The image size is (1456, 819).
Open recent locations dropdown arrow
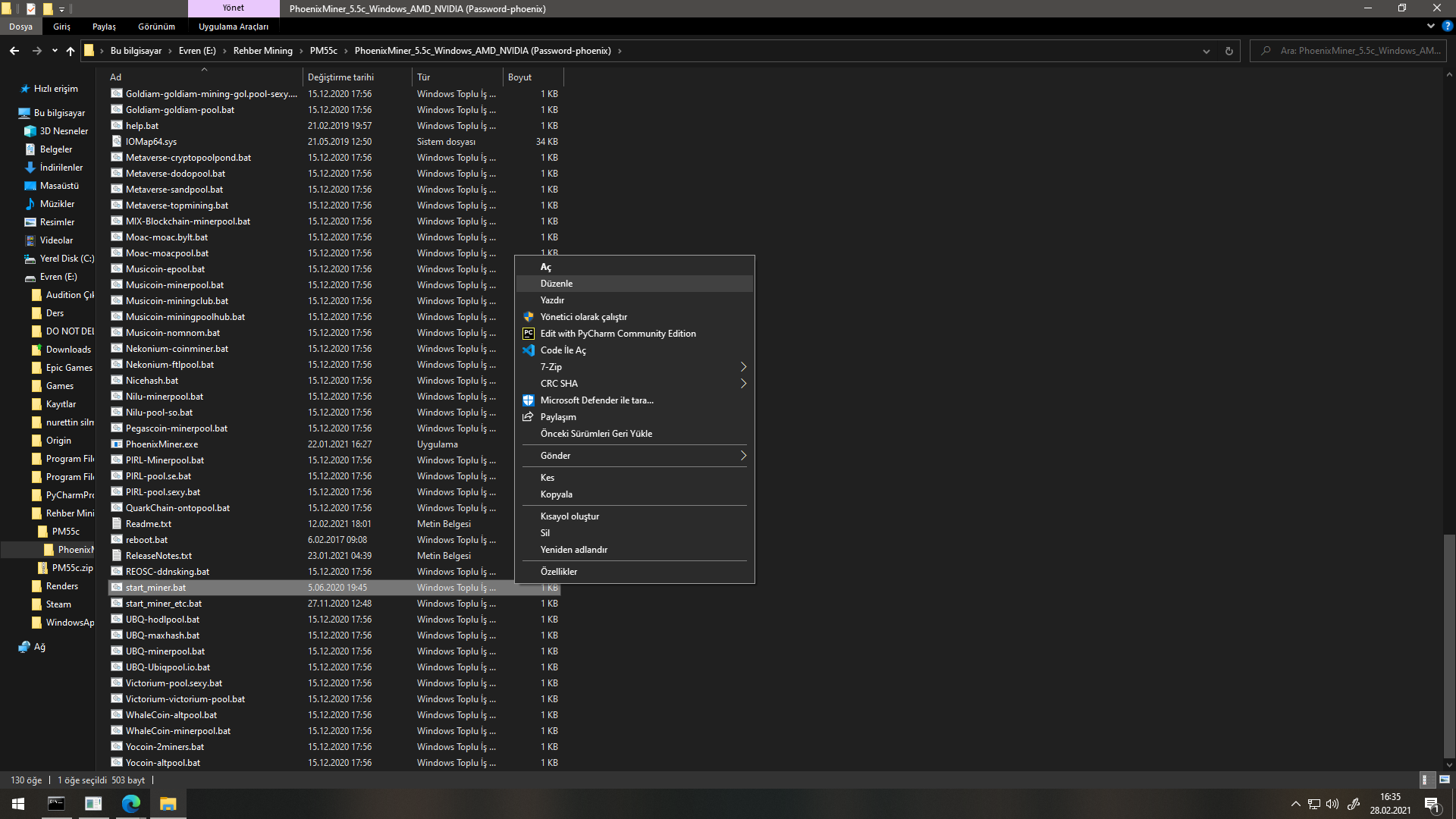tap(55, 51)
